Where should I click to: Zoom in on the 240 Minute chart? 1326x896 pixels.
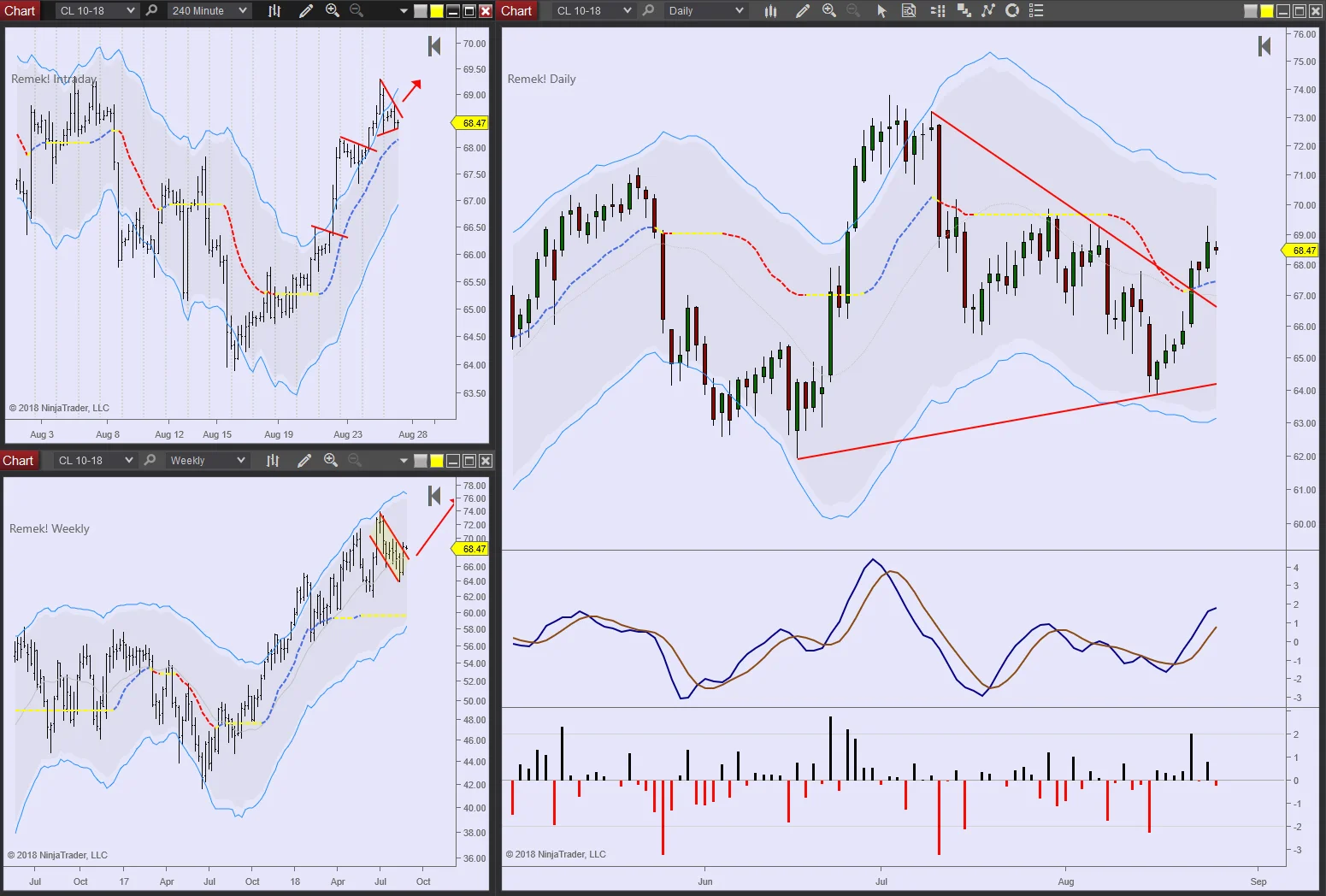(x=333, y=11)
